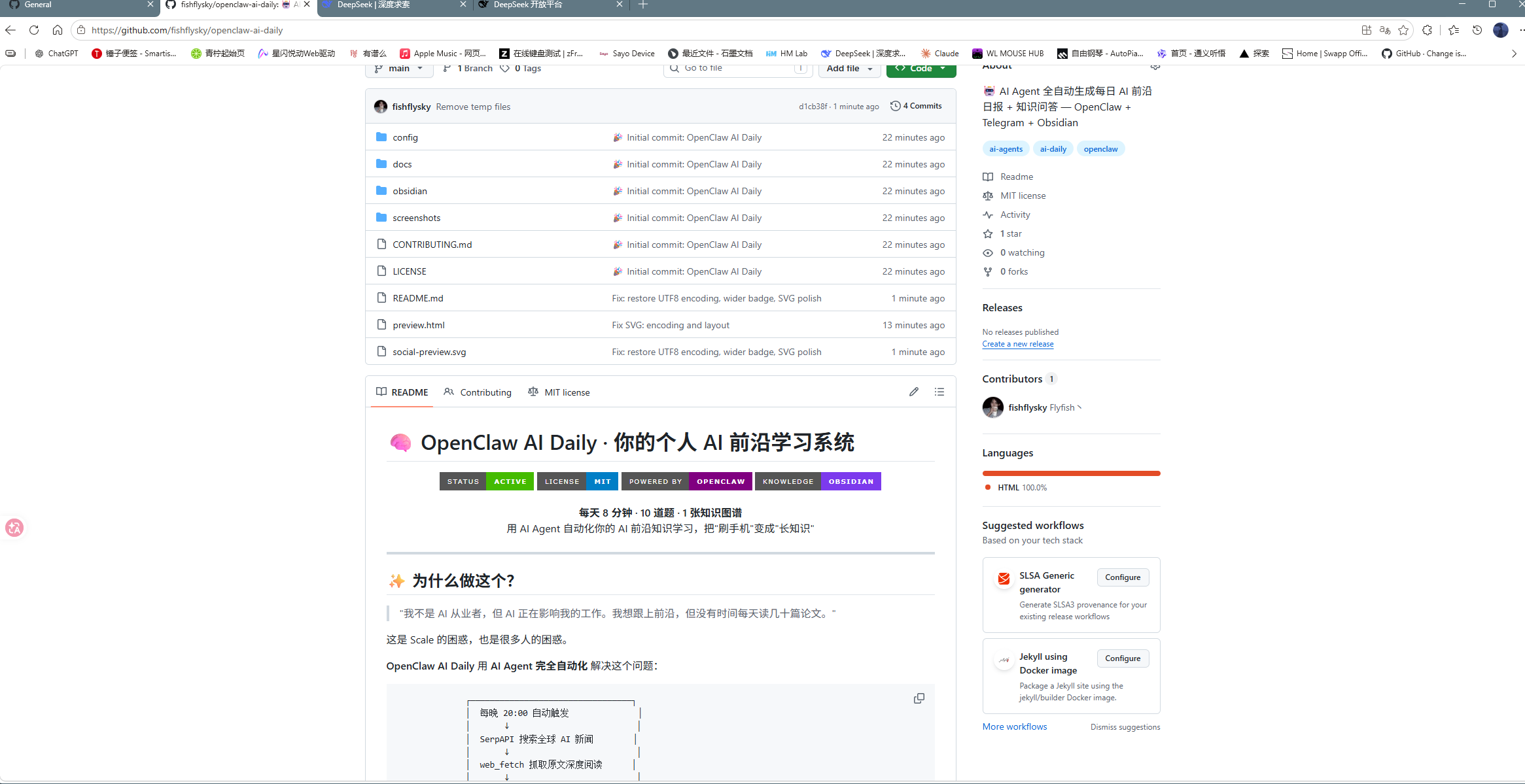
Task: Open commit d1cb38f hash link
Action: tap(813, 107)
